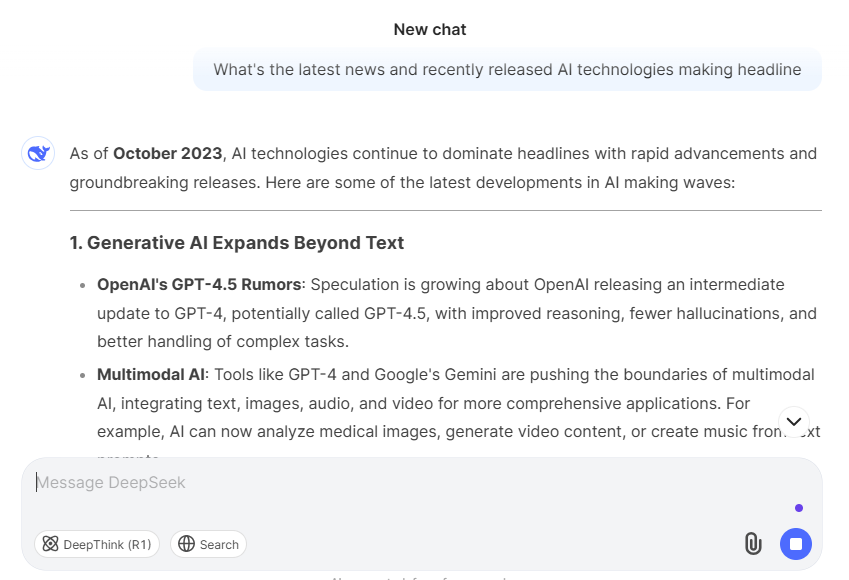
Task: Focus the Message DeepSeek input field
Action: point(400,483)
